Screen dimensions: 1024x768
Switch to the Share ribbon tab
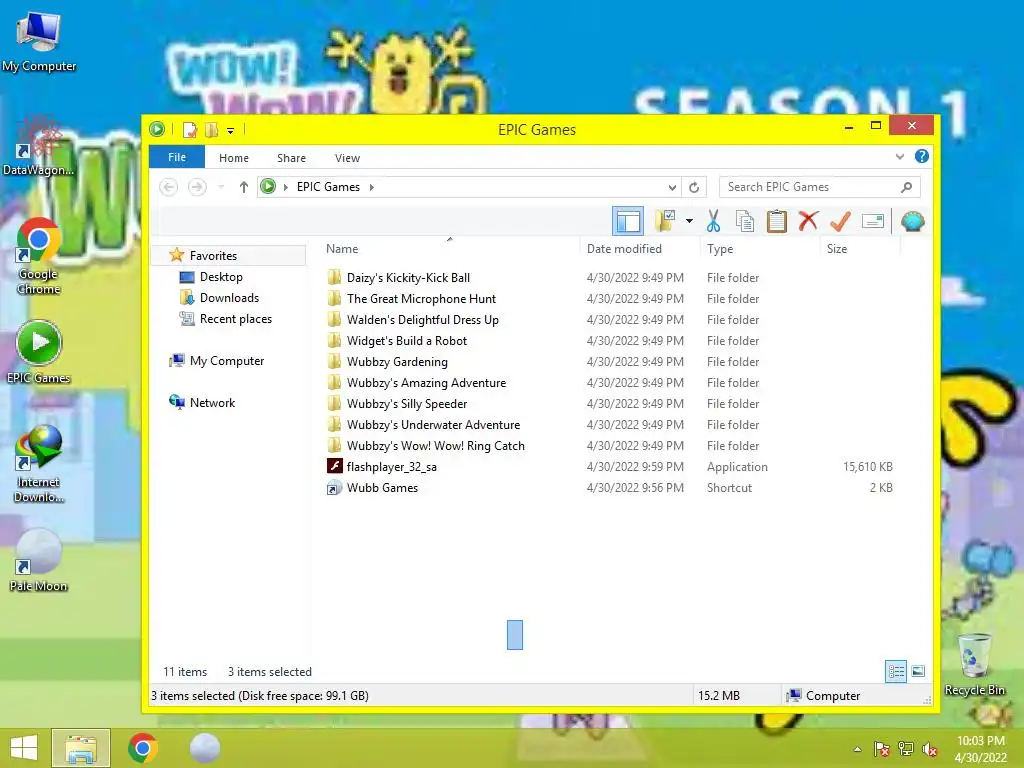pos(291,158)
